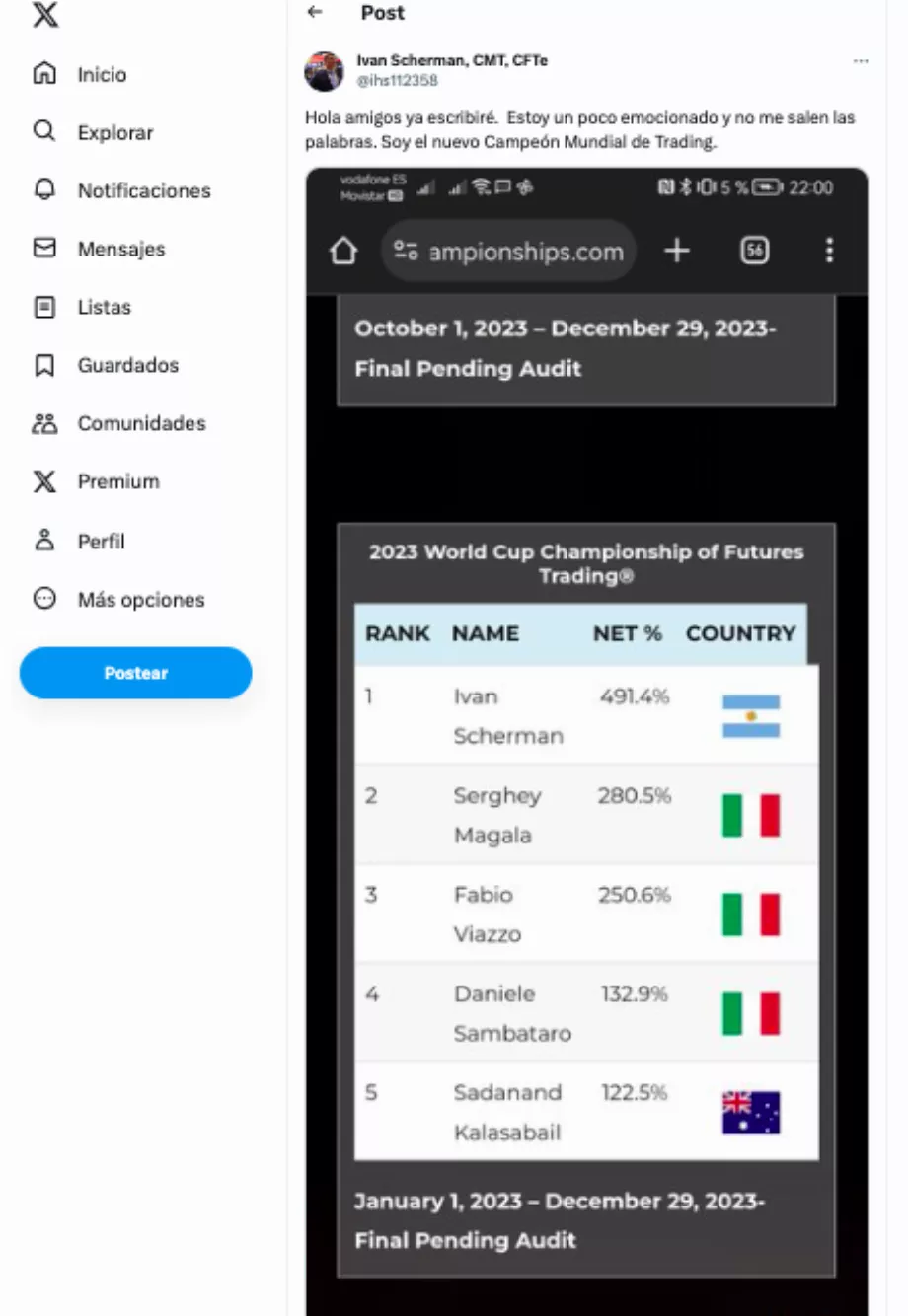The image size is (908, 1316).
Task: Go back with the Post arrow
Action: click(x=315, y=13)
